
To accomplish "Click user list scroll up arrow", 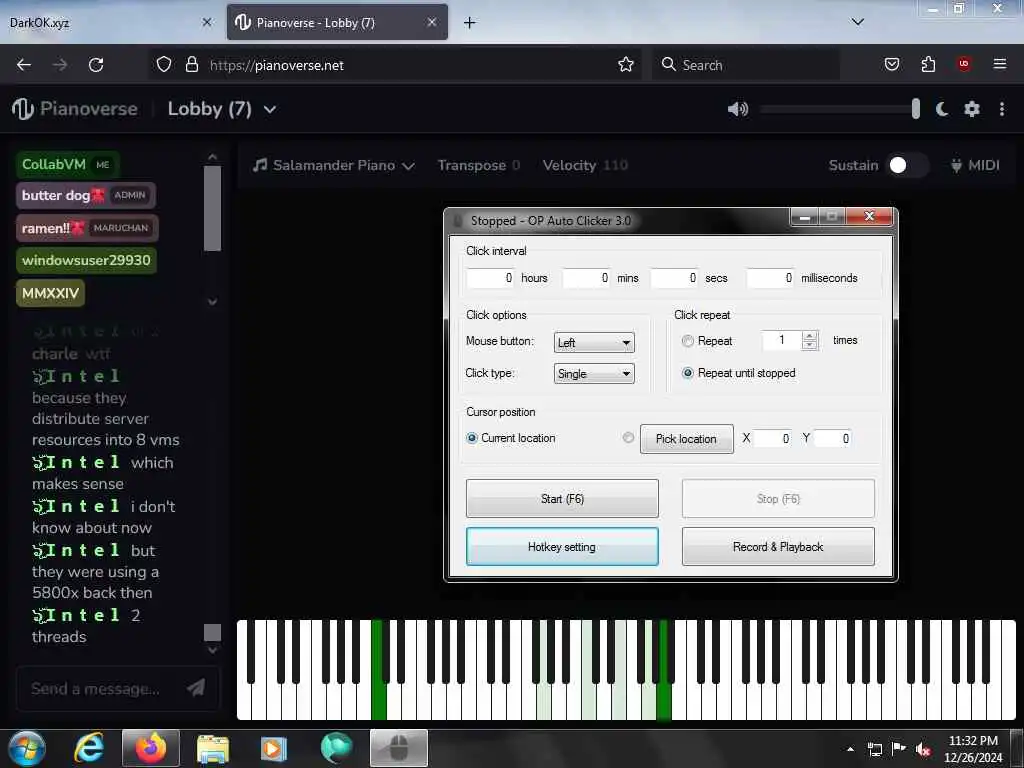I will [x=212, y=157].
